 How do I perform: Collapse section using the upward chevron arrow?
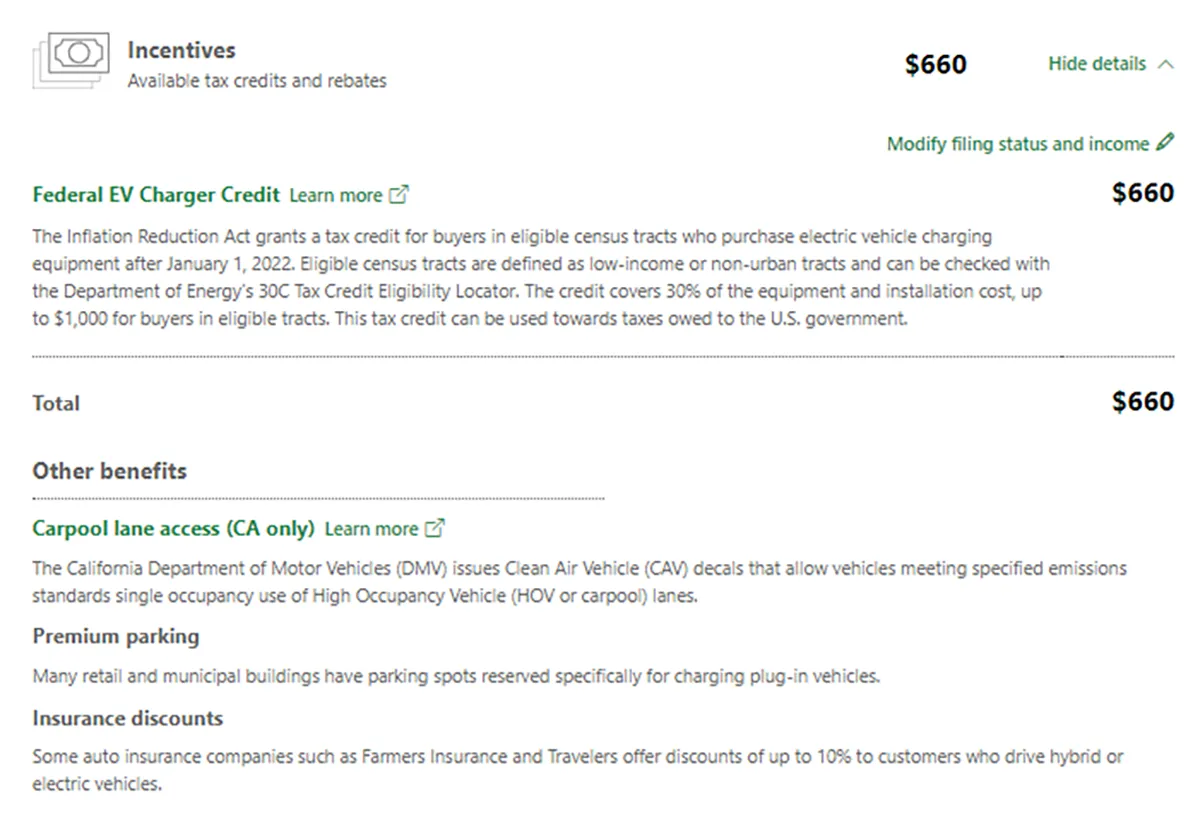coord(1165,64)
